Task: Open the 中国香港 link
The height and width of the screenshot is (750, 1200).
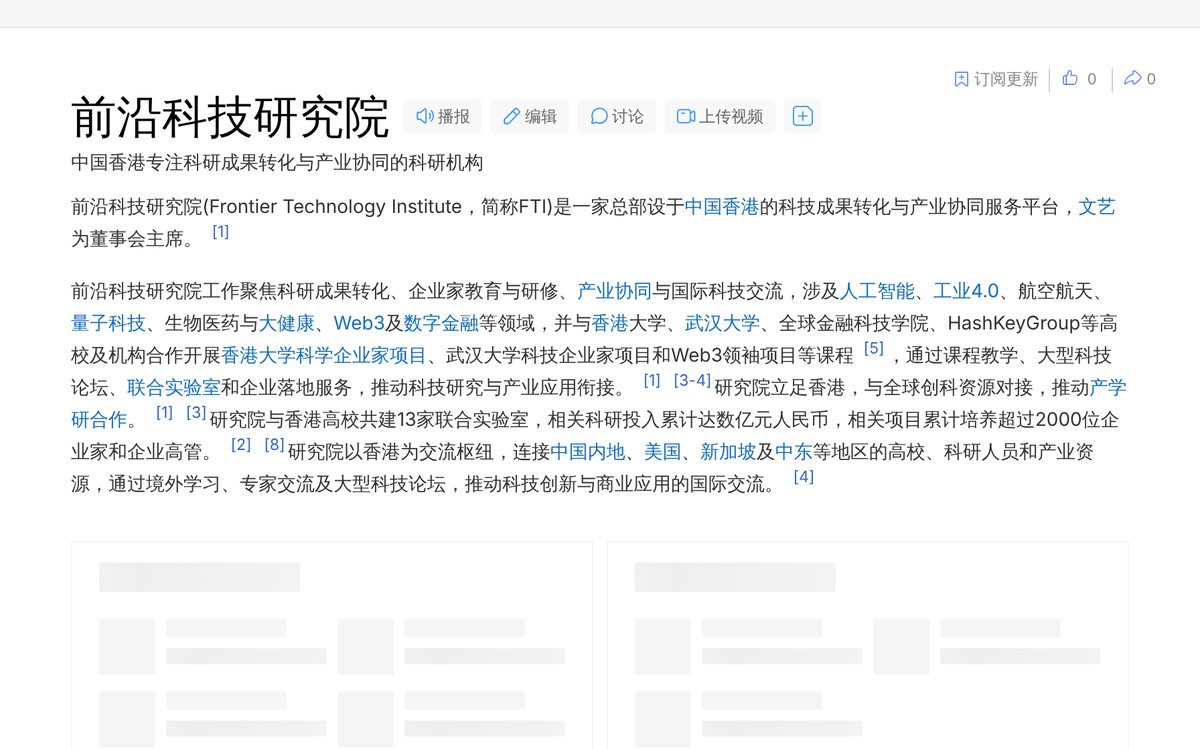Action: click(722, 207)
